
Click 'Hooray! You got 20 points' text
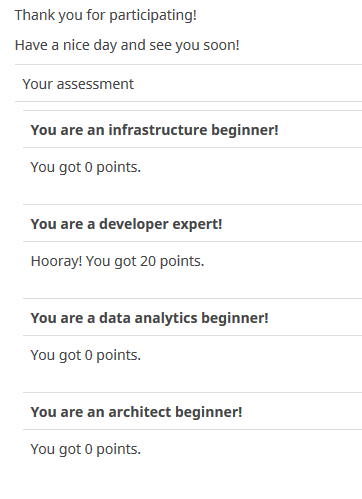tap(117, 261)
